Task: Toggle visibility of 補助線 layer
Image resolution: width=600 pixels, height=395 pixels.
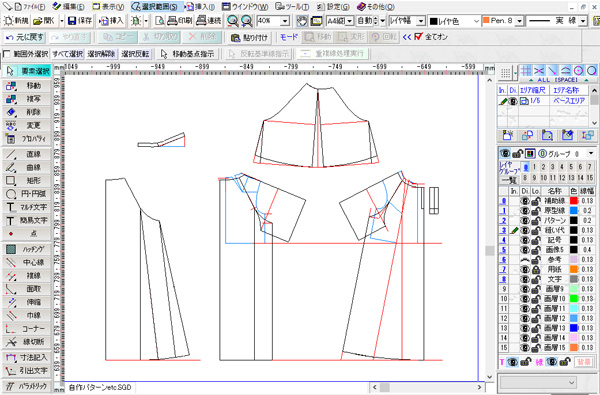Action: (525, 201)
